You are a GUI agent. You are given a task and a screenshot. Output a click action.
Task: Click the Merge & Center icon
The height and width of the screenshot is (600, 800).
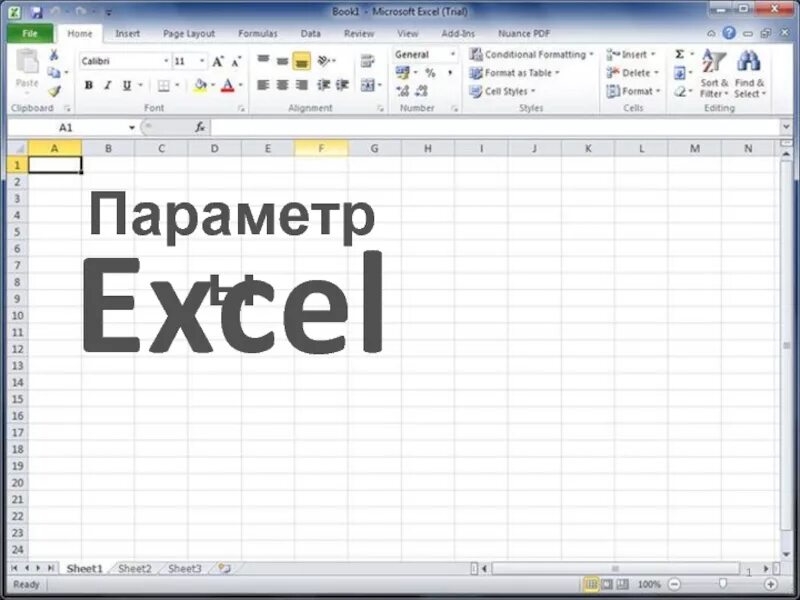click(367, 85)
